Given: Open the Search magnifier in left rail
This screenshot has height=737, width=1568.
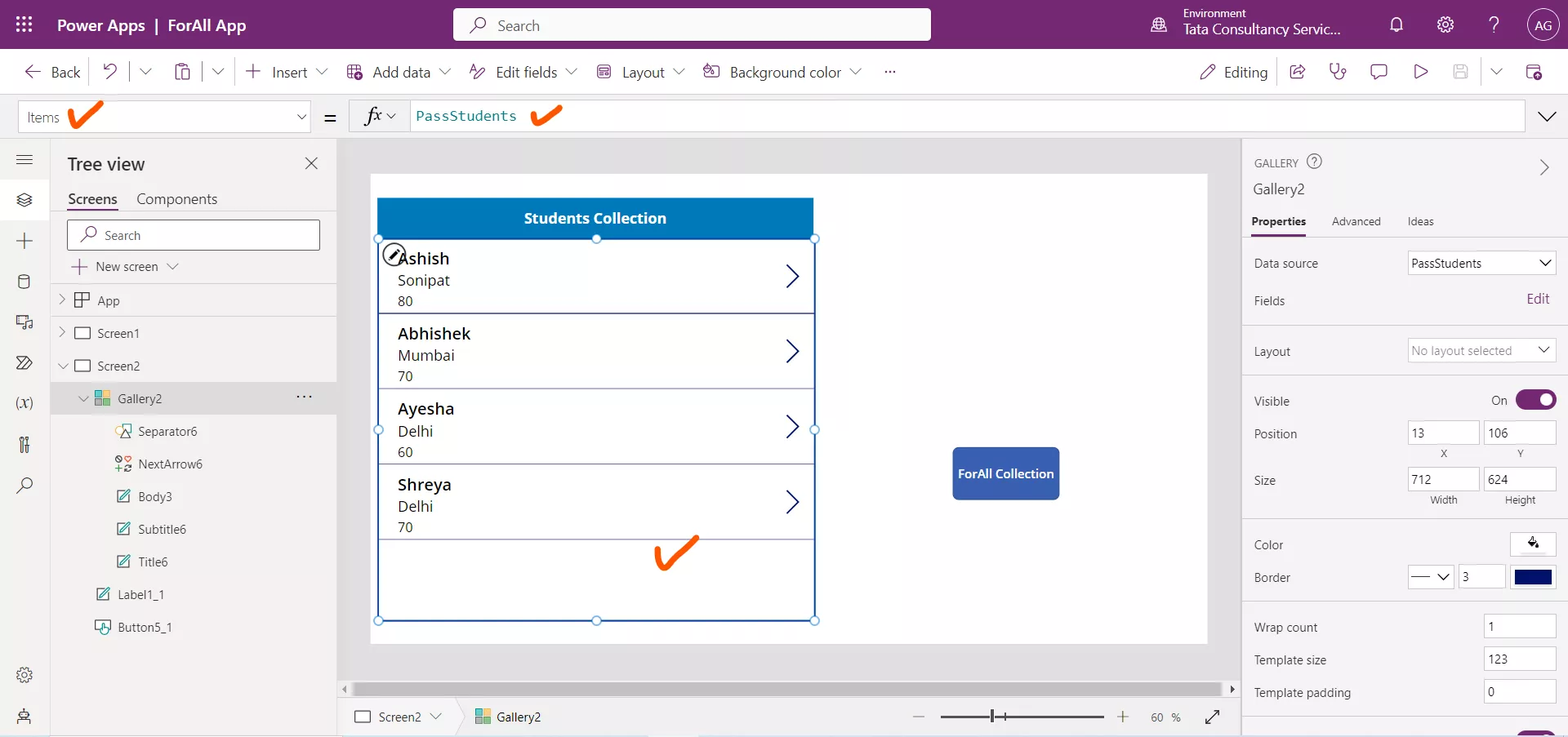Looking at the screenshot, I should 24,486.
